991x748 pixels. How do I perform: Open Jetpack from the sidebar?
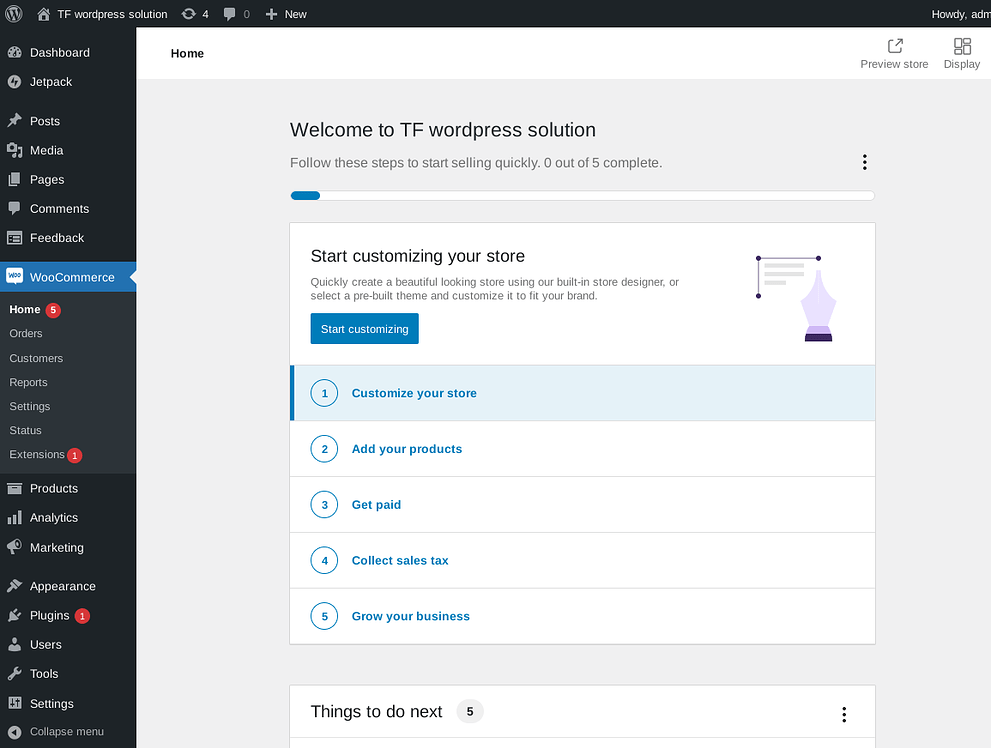click(50, 82)
